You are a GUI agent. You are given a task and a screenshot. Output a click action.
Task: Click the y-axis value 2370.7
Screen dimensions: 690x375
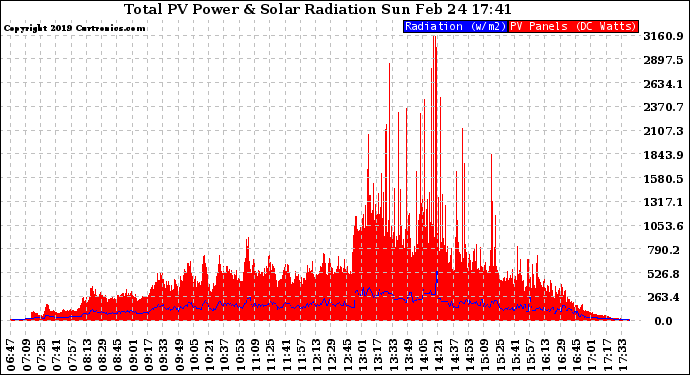(x=663, y=107)
